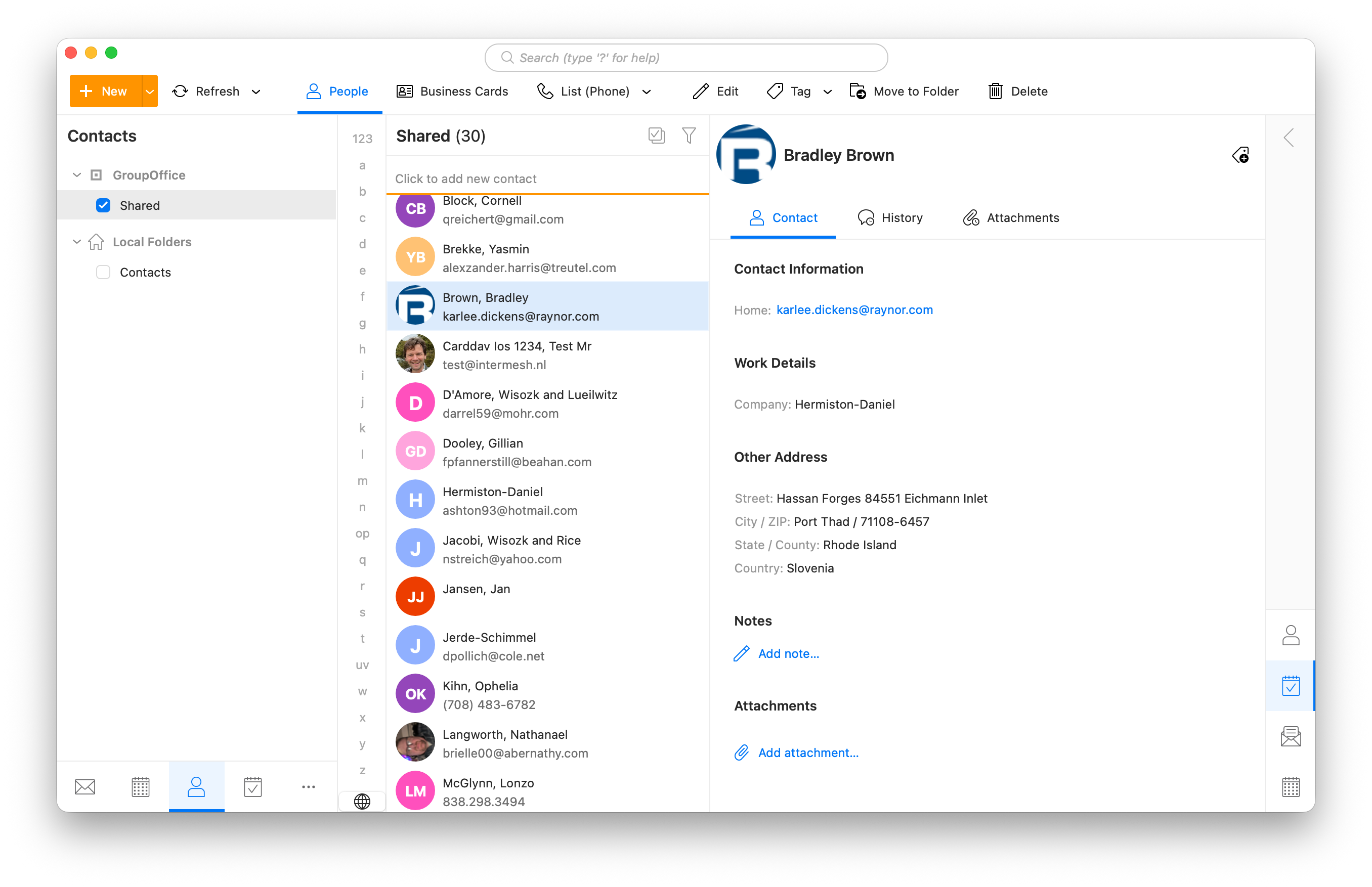
Task: Open the Mail section in bottom navigation
Action: [x=84, y=786]
